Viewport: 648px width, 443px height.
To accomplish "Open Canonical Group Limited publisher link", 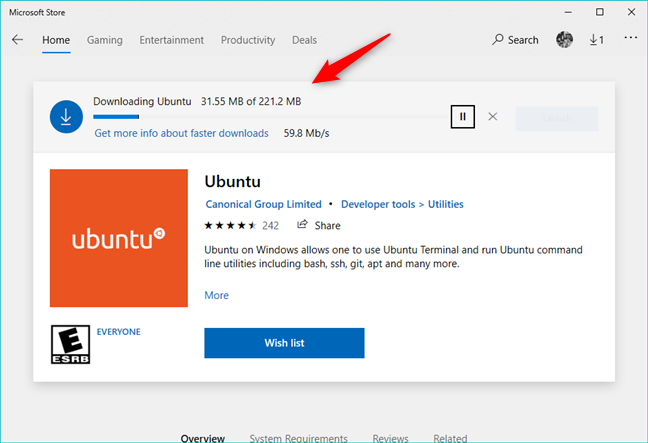I will [264, 204].
